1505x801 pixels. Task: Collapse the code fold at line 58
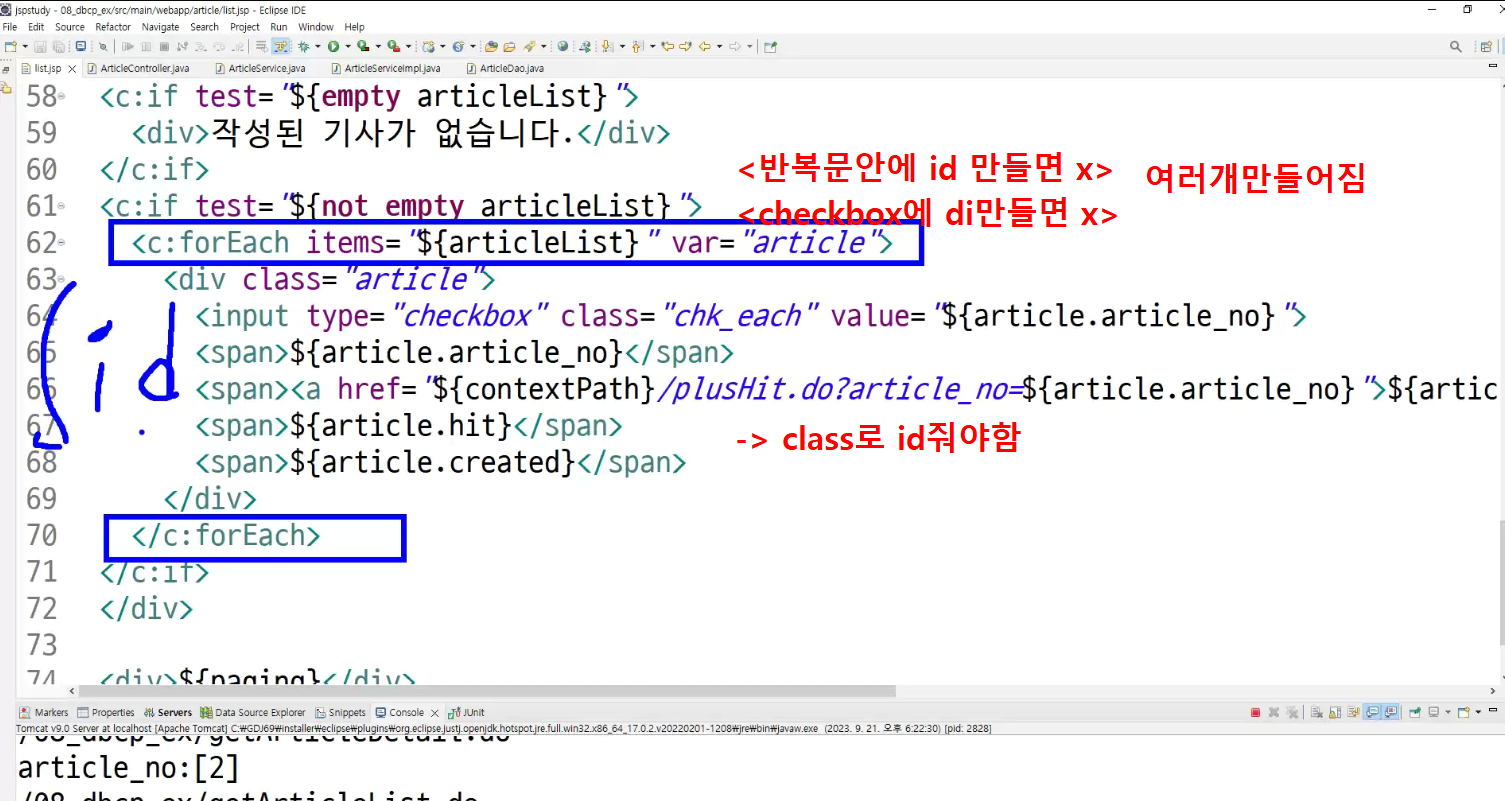[62, 97]
